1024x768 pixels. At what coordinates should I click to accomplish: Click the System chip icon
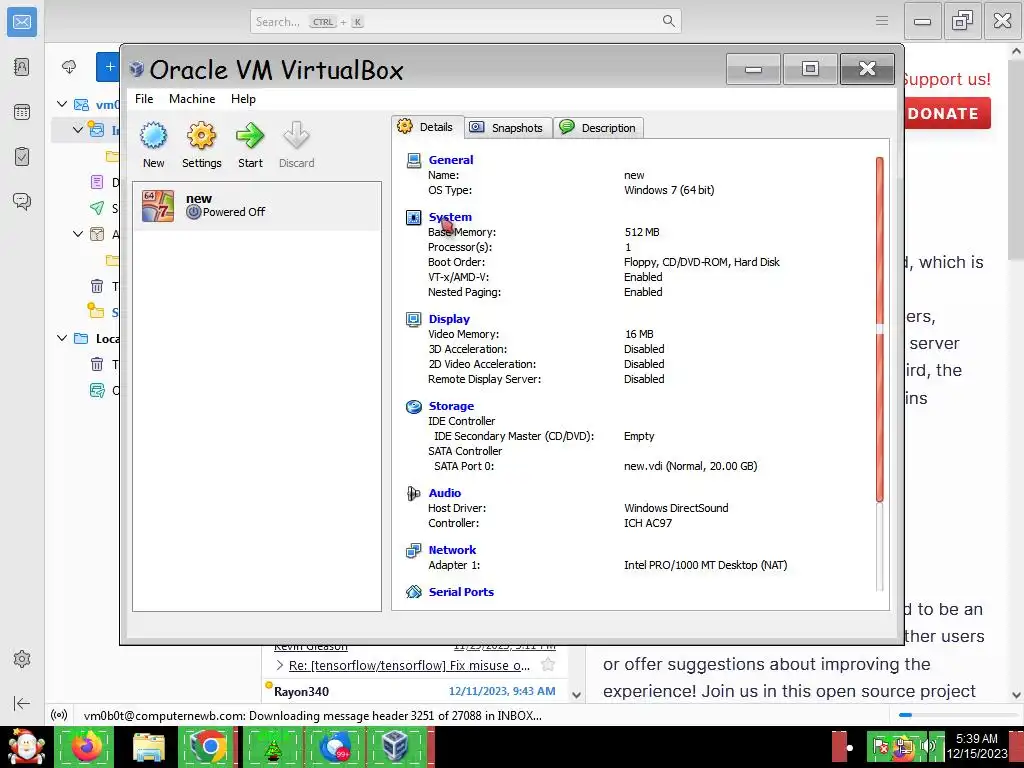[x=413, y=217]
